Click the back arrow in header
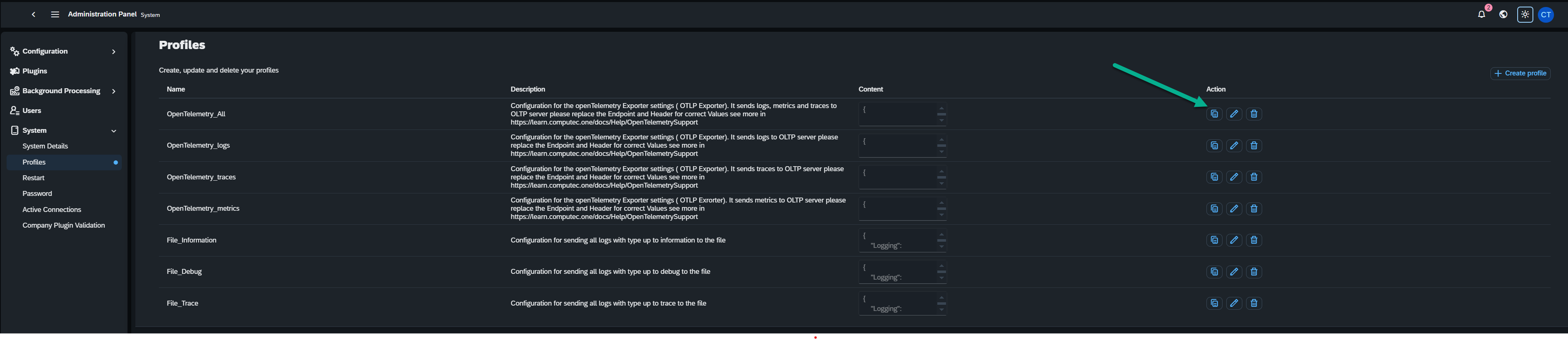 click(x=33, y=14)
